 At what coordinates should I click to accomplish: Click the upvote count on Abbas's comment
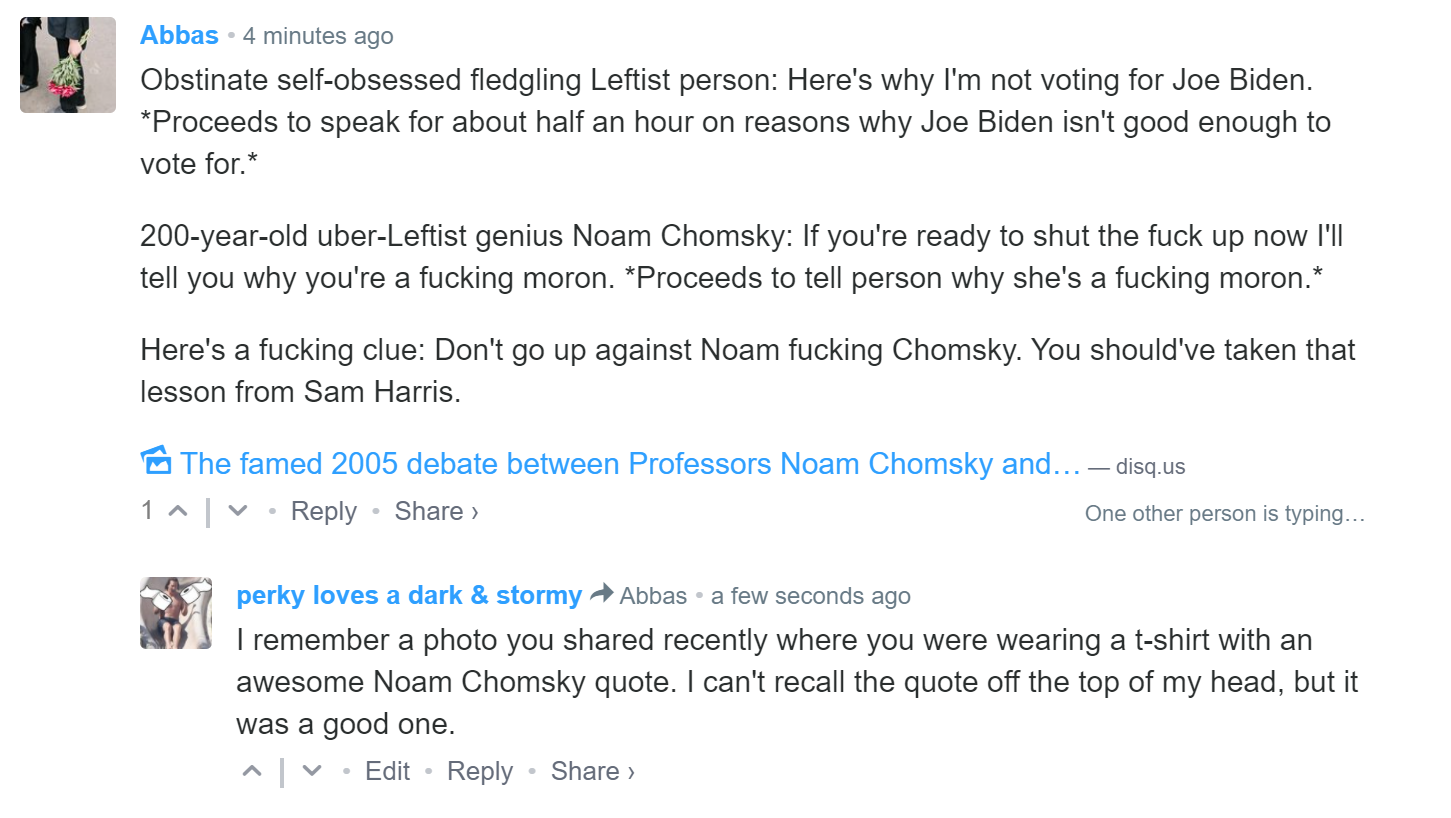(147, 511)
